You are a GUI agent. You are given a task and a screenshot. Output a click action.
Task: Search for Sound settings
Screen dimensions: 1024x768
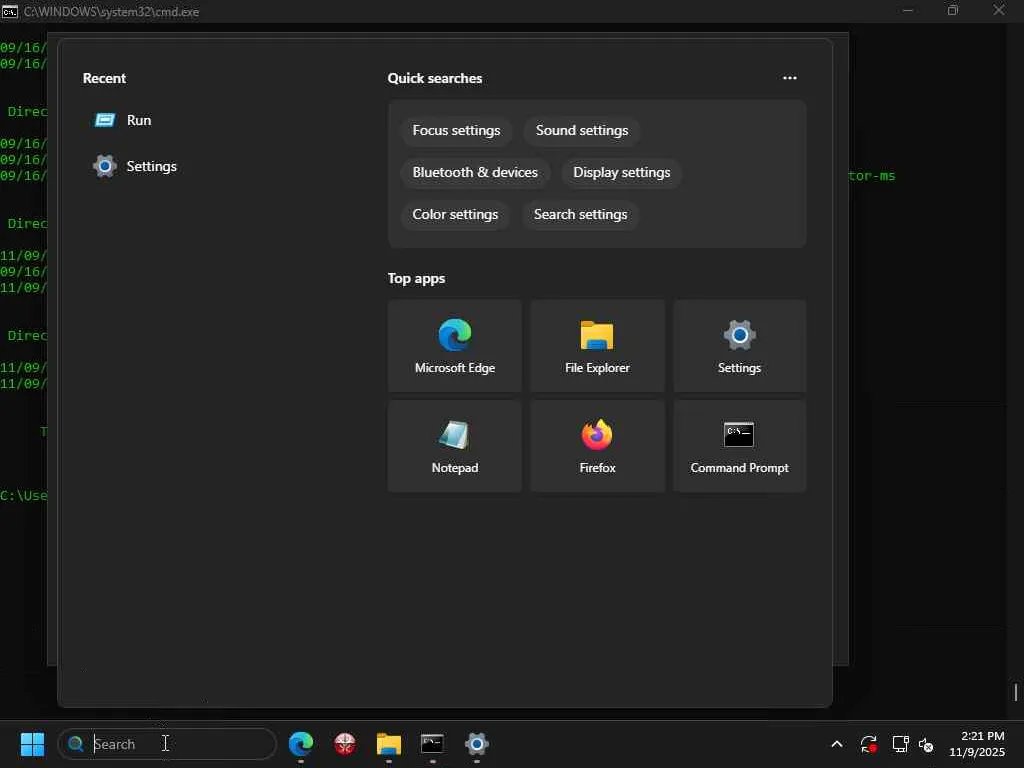click(x=582, y=131)
